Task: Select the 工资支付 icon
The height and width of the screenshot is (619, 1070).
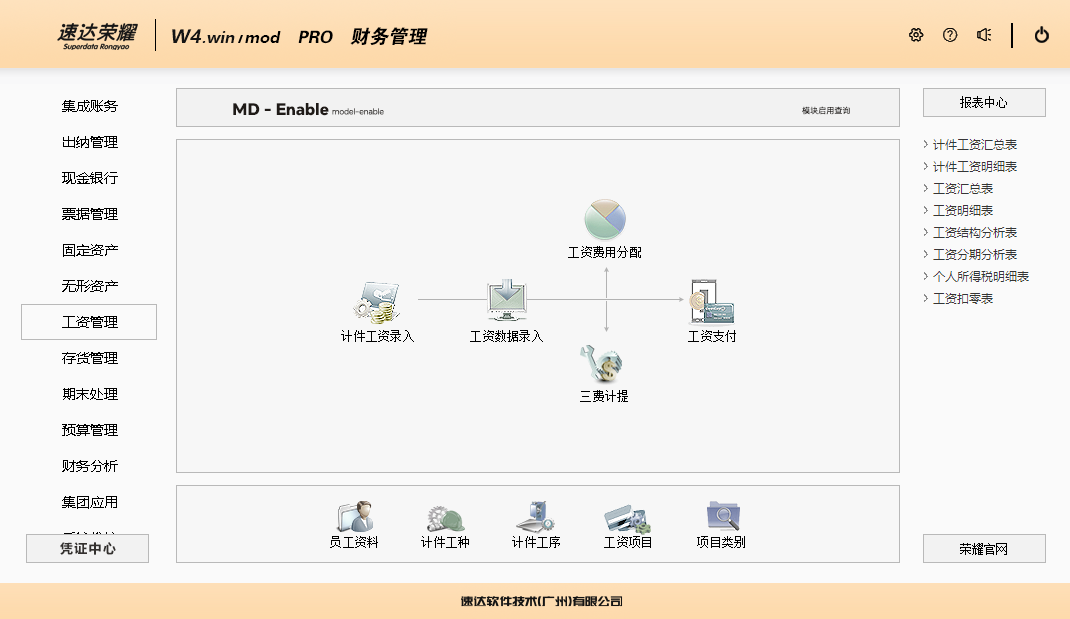Action: (712, 300)
